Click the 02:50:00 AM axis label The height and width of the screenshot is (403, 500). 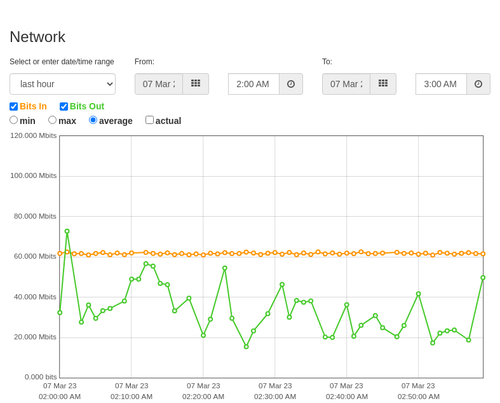tap(418, 397)
